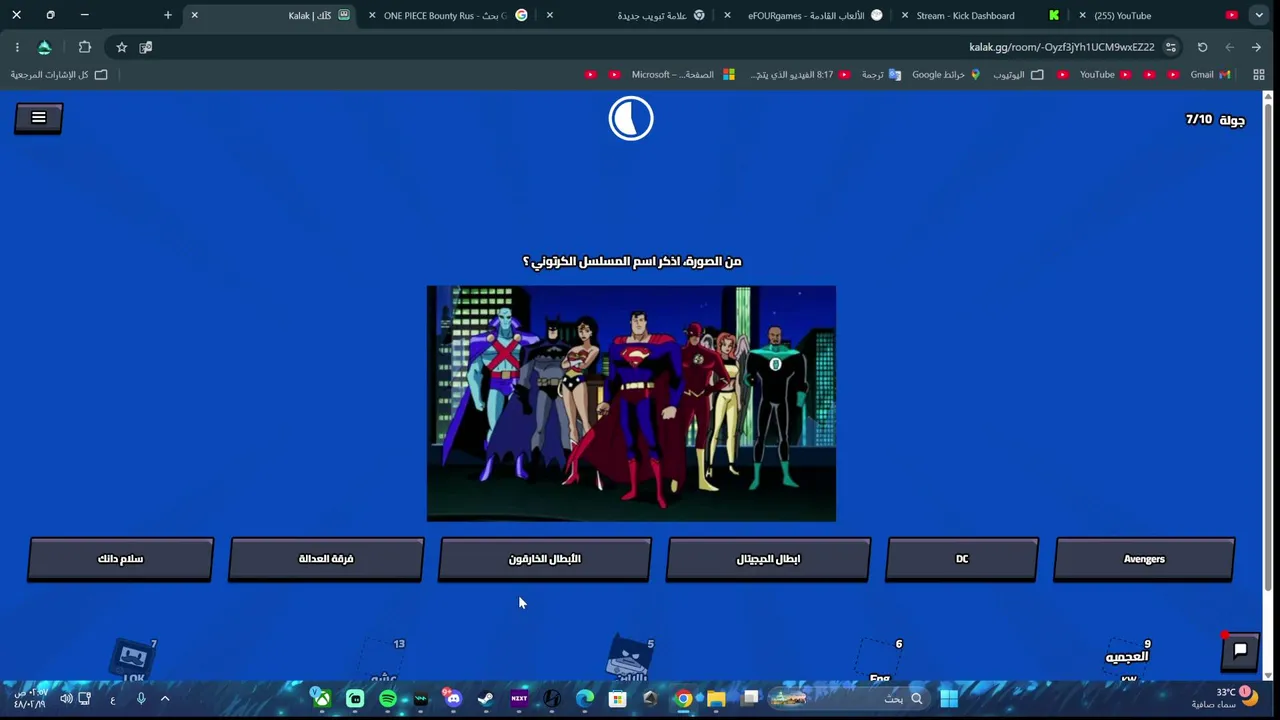Viewport: 1280px width, 720px height.
Task: Open the ترجمة bookmark
Action: (881, 74)
